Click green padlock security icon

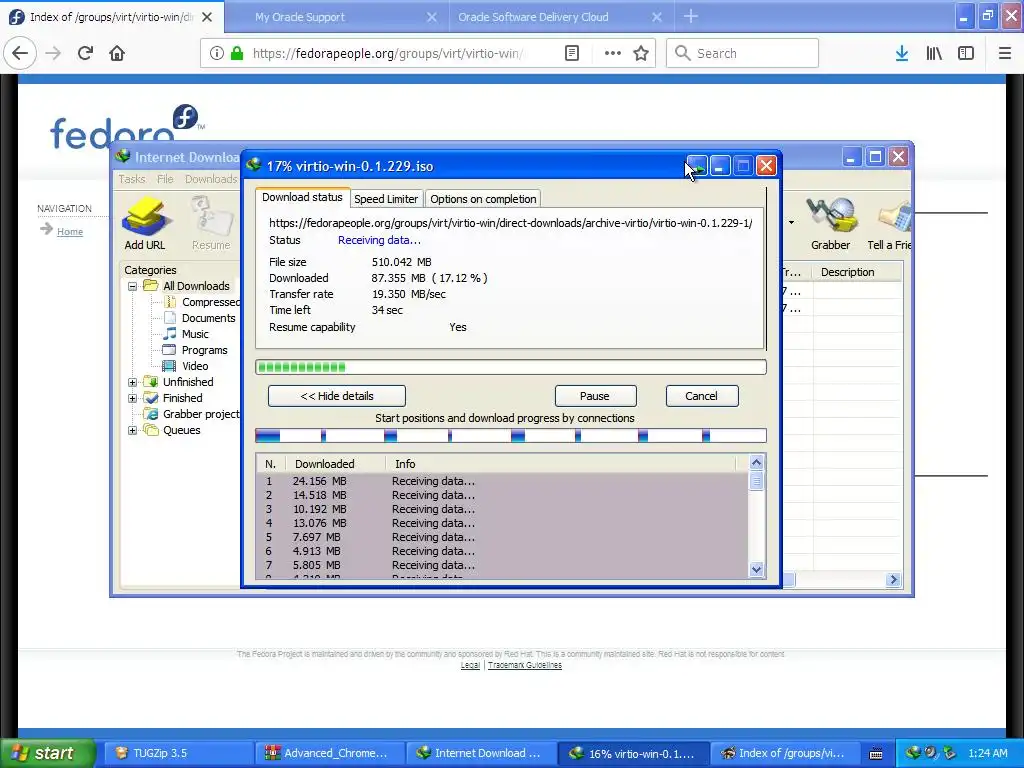tap(237, 53)
